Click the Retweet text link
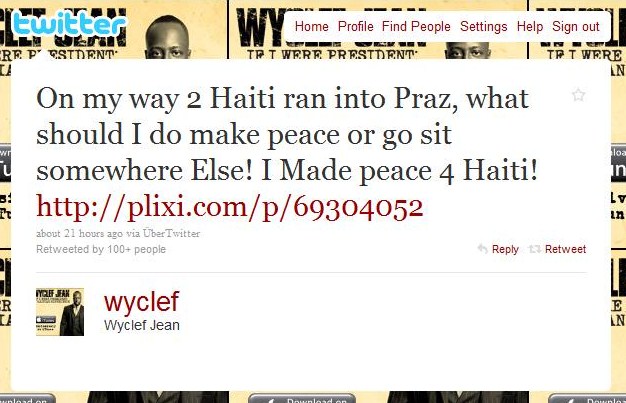The width and height of the screenshot is (626, 403). click(x=565, y=249)
